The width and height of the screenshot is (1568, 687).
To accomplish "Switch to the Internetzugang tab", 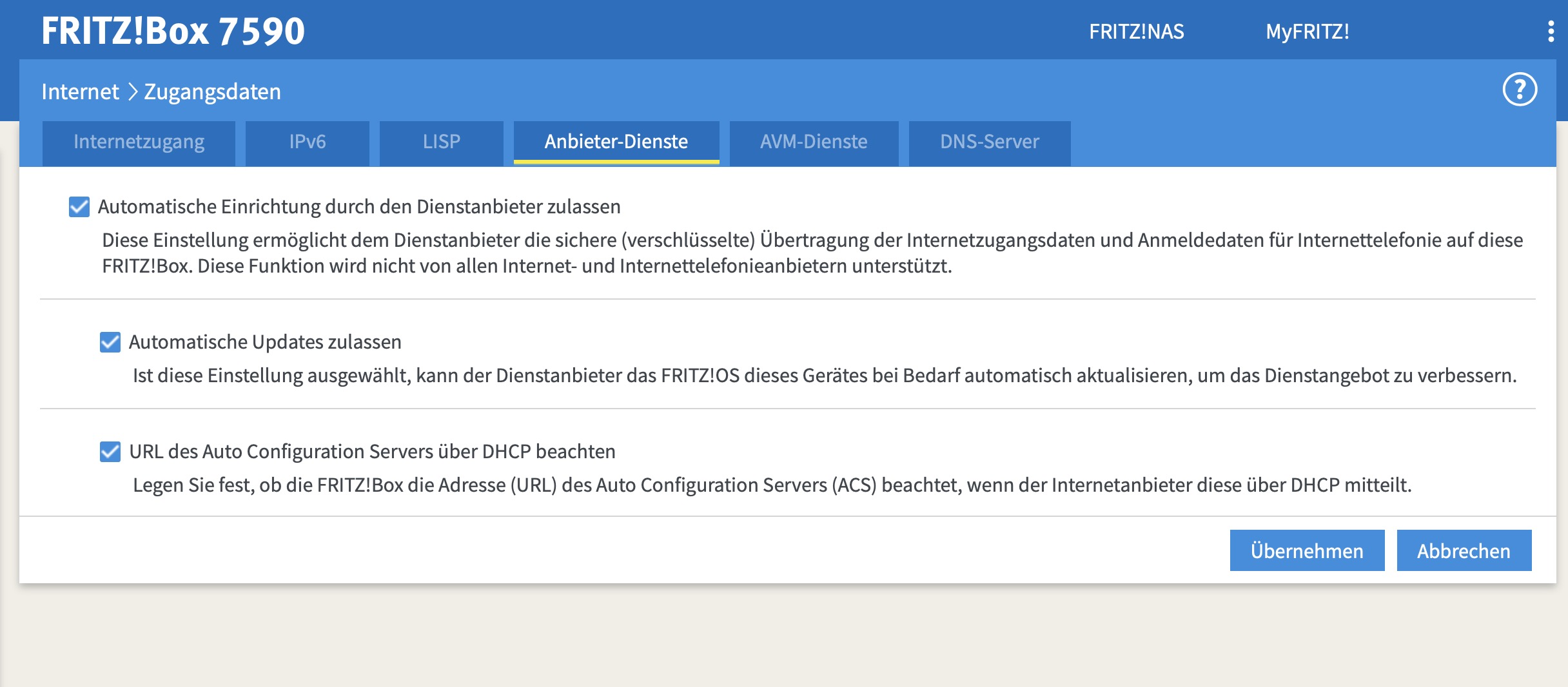I will [139, 142].
